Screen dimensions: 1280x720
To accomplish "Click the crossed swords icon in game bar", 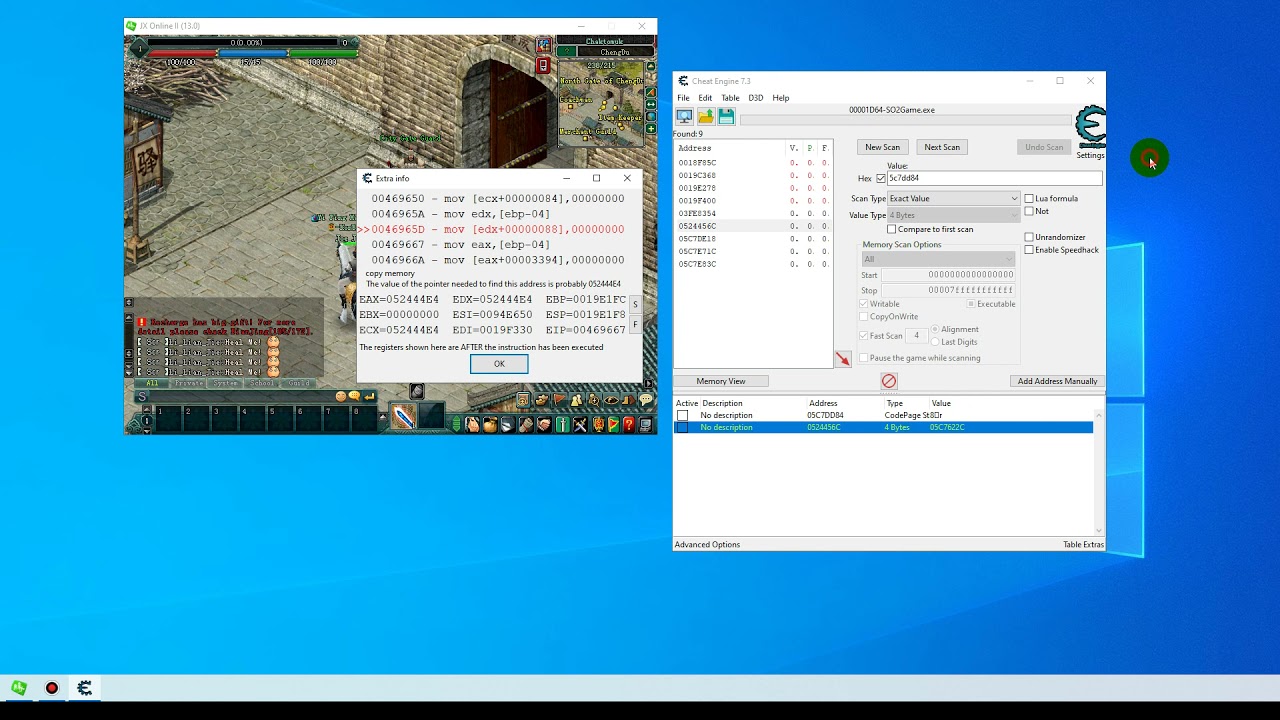I will click(x=580, y=425).
